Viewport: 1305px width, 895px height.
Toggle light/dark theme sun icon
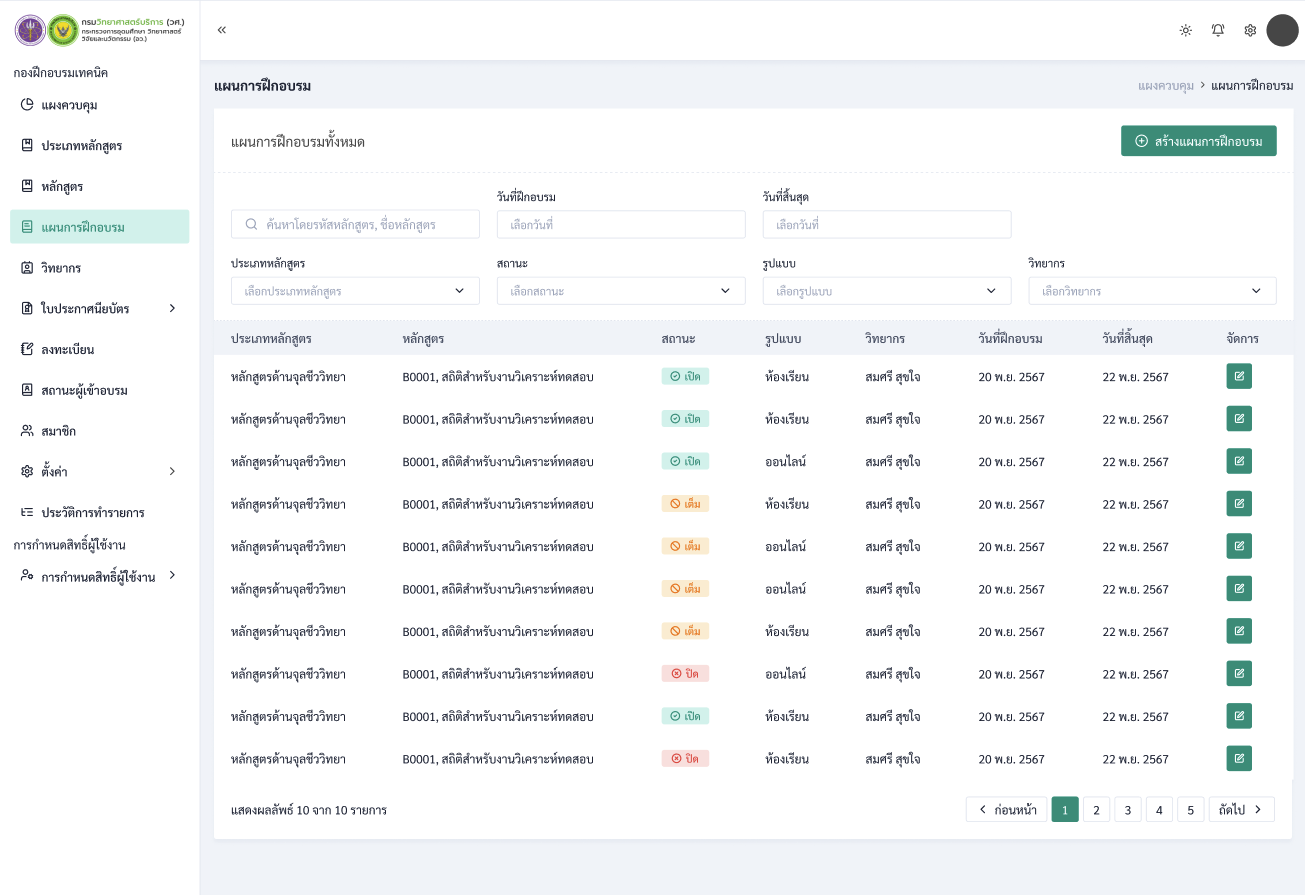[x=1185, y=30]
